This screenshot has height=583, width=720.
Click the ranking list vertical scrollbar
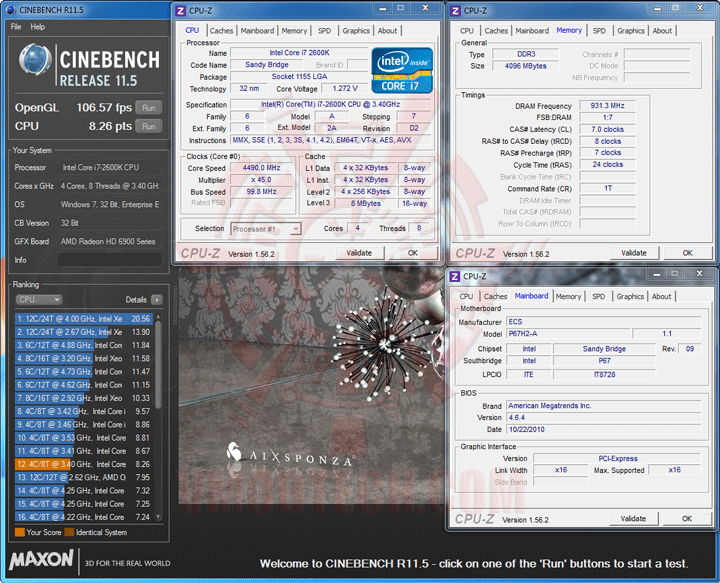[158, 364]
